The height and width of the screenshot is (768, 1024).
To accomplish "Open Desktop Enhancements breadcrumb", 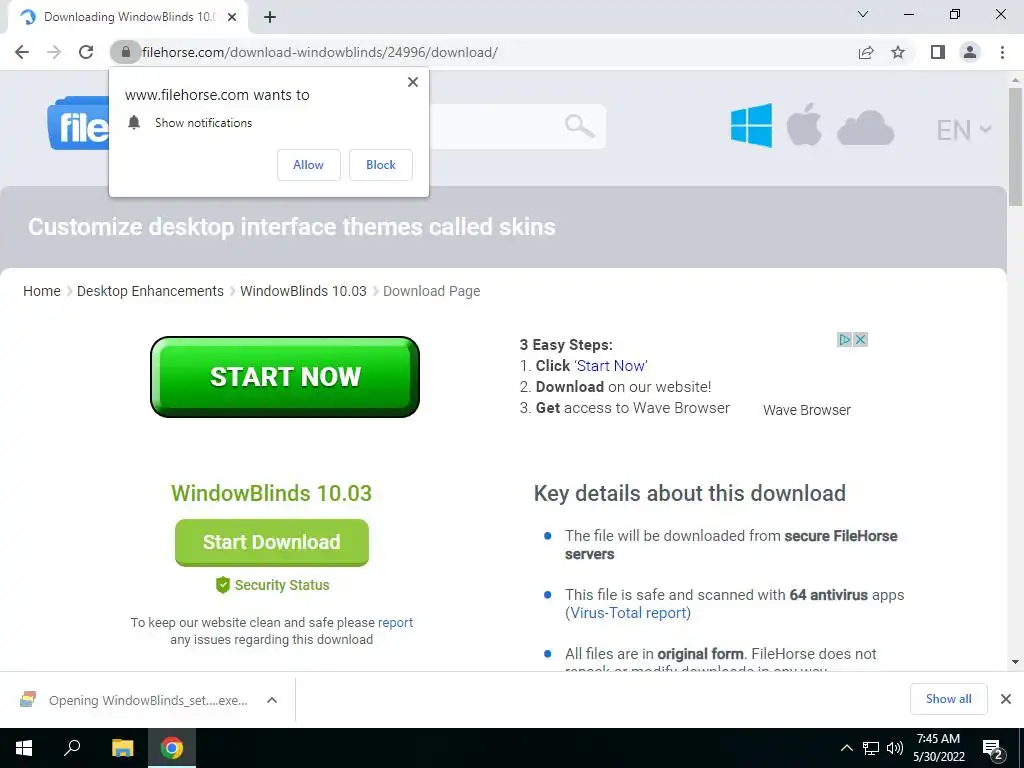I will point(150,291).
